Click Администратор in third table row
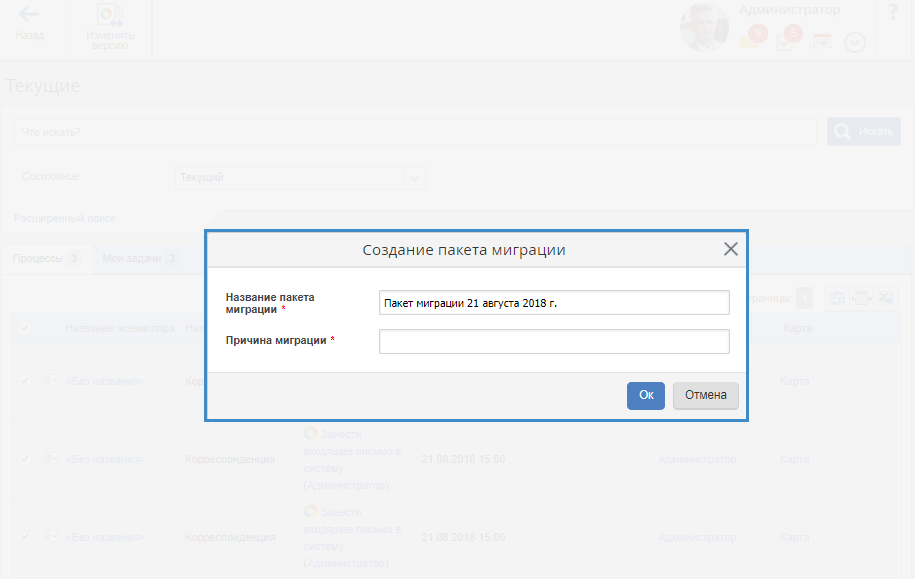Viewport: 915px width, 579px height. (697, 537)
